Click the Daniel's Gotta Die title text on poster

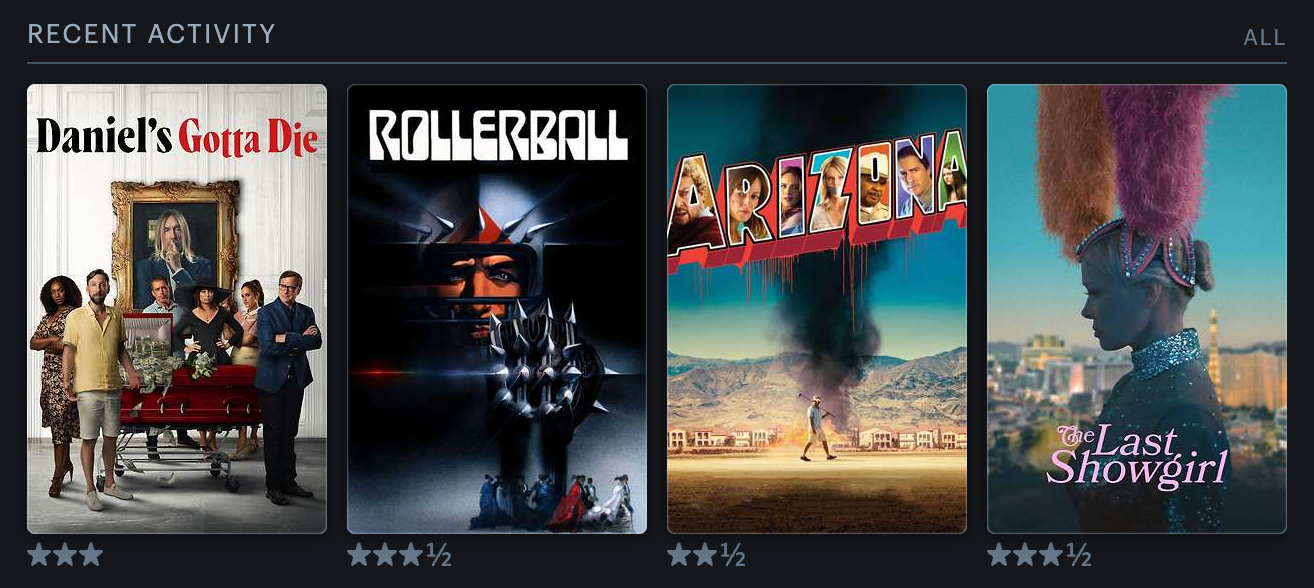[x=177, y=138]
